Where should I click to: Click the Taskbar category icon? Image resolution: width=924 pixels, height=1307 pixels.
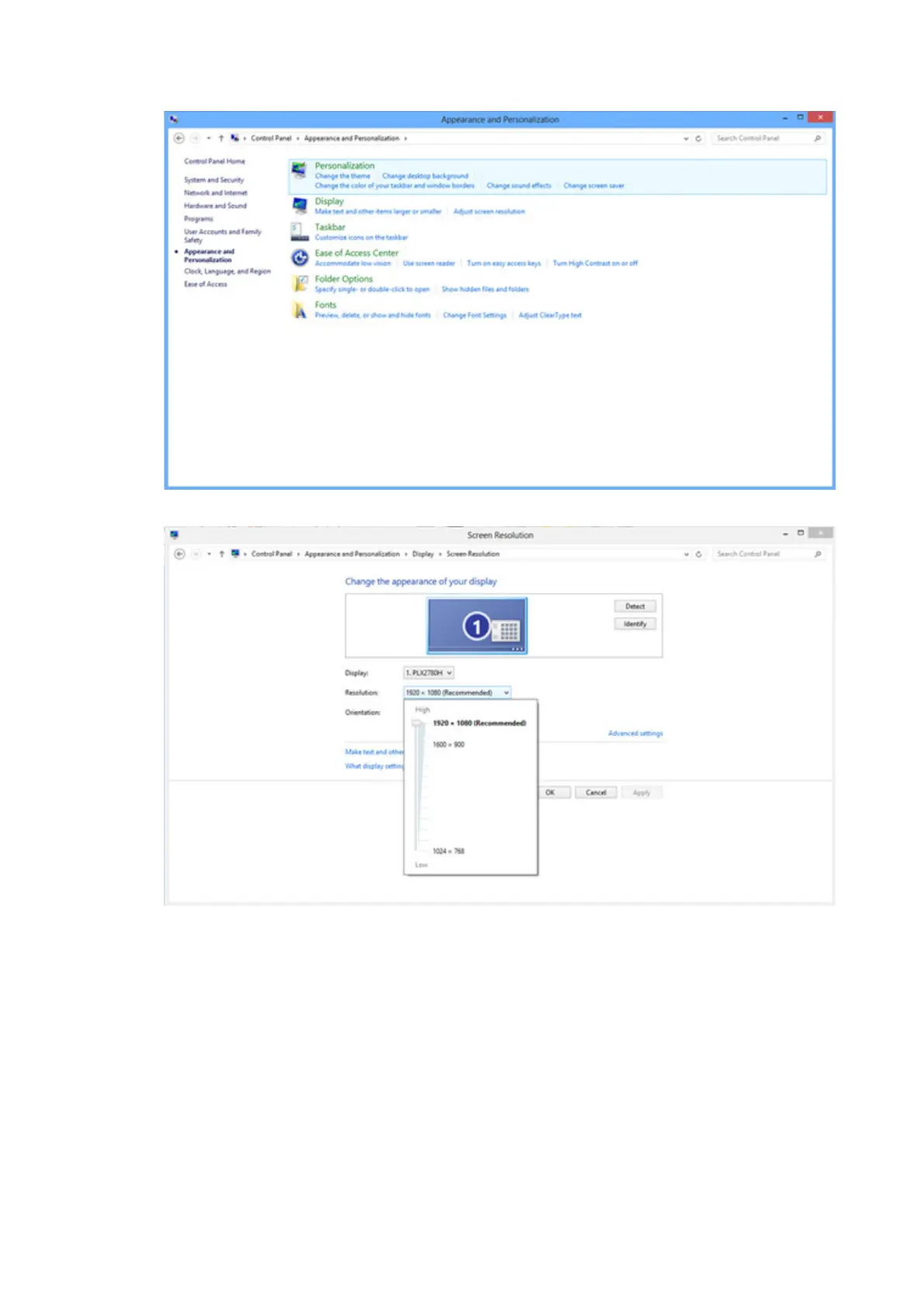click(299, 231)
